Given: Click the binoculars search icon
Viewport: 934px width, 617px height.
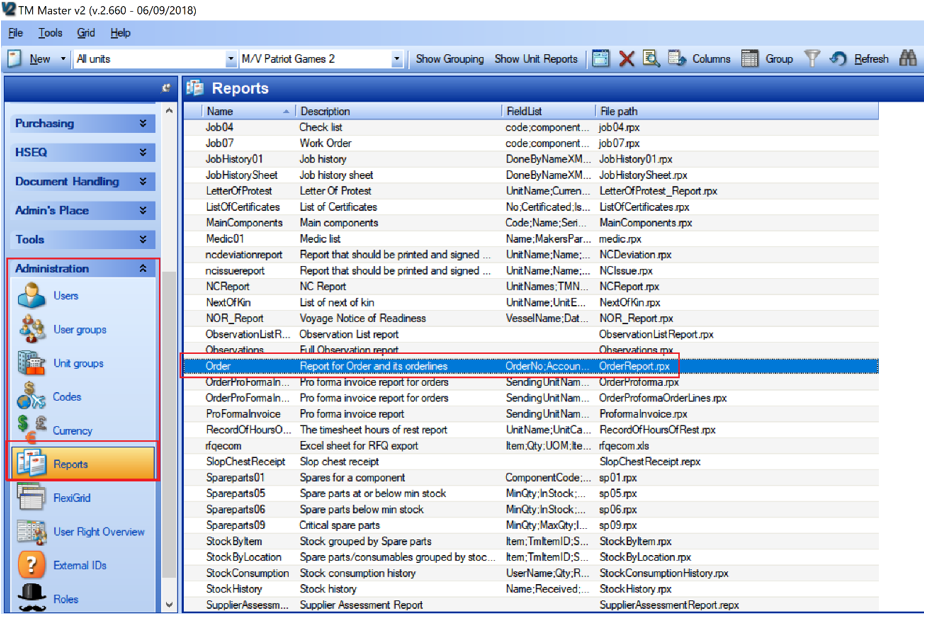Looking at the screenshot, I should pos(907,59).
